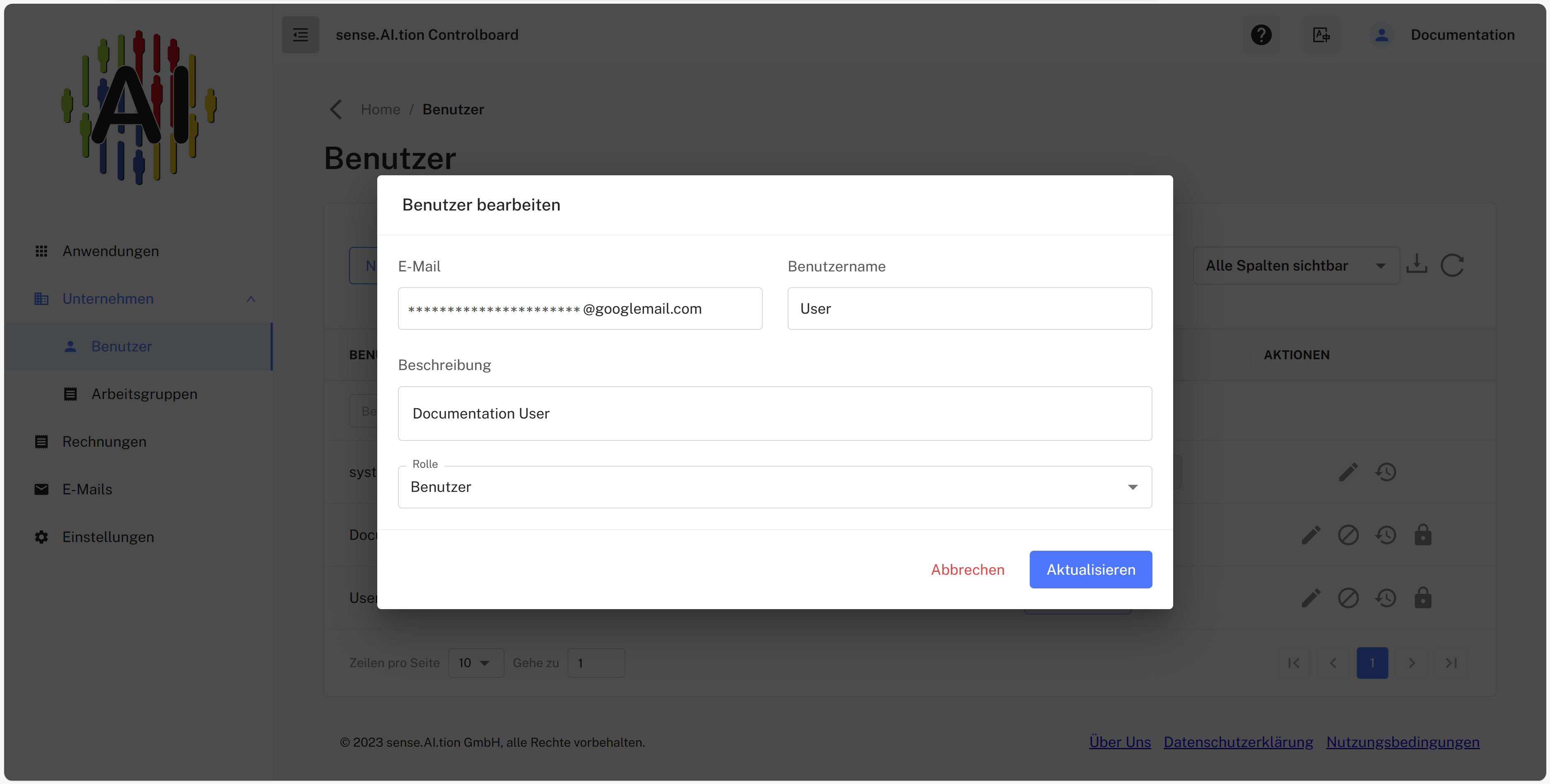Viewport: 1550px width, 784px height.
Task: Click the Aktualisieren button
Action: (1091, 569)
